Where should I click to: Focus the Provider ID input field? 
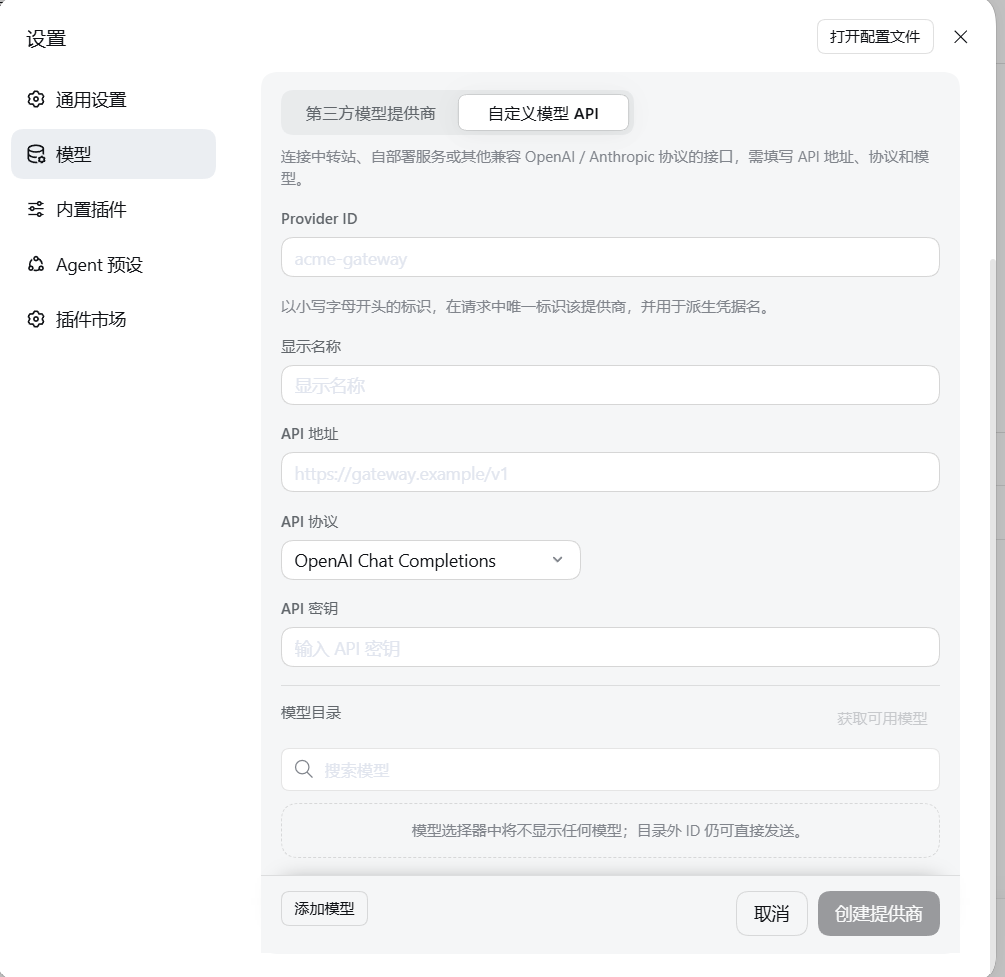[x=610, y=258]
